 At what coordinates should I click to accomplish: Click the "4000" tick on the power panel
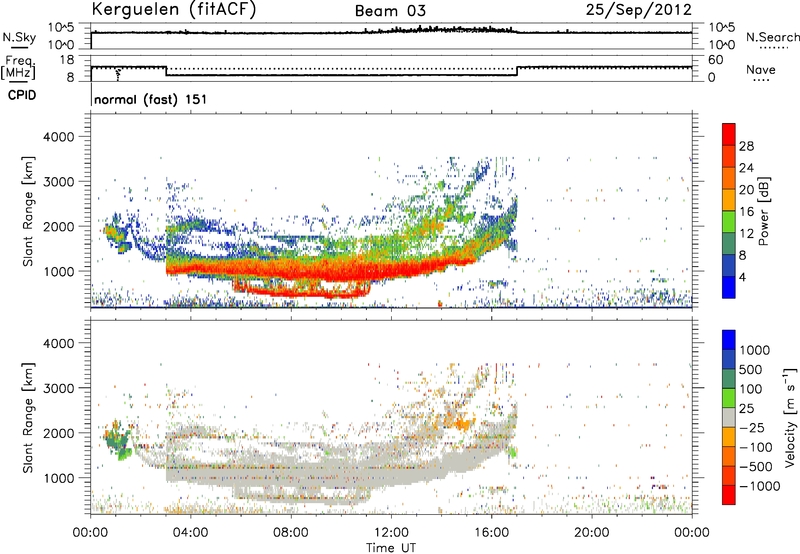tap(58, 137)
